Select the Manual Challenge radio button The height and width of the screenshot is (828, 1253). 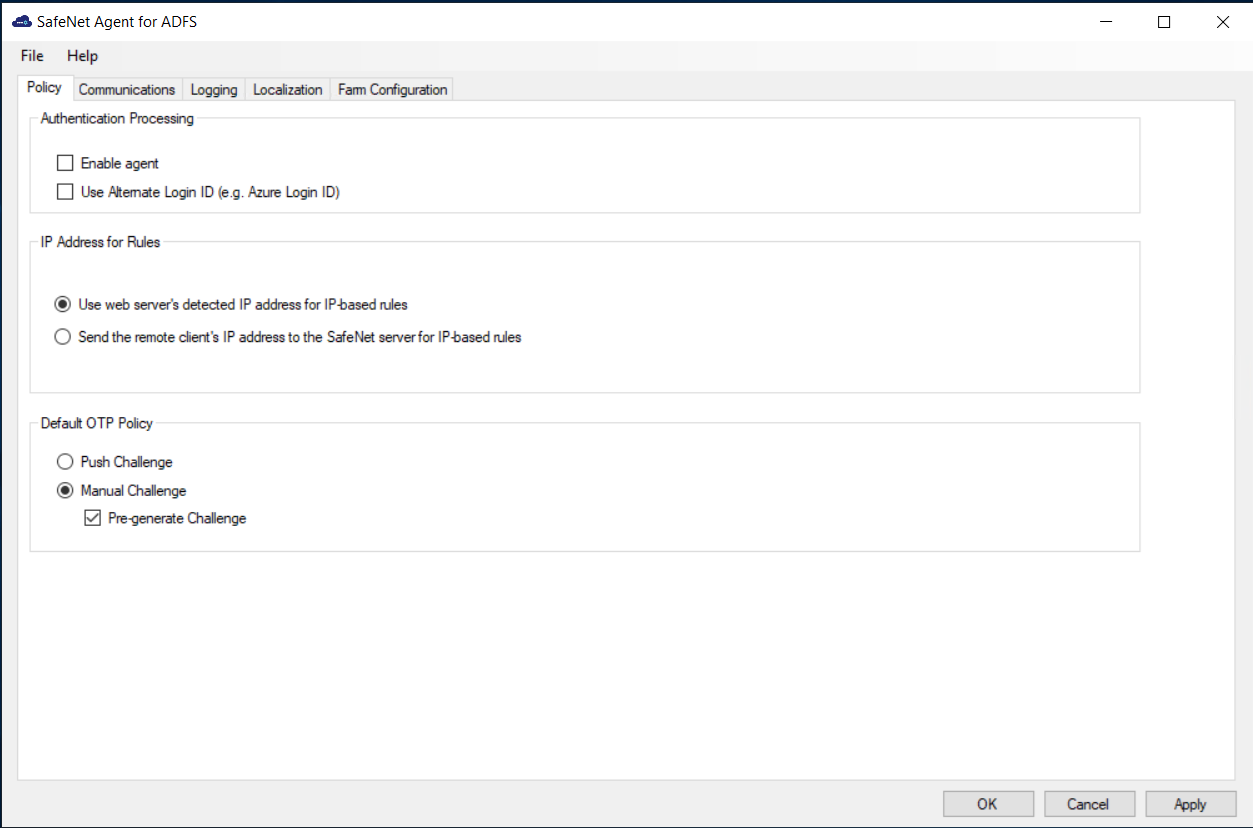pos(65,490)
